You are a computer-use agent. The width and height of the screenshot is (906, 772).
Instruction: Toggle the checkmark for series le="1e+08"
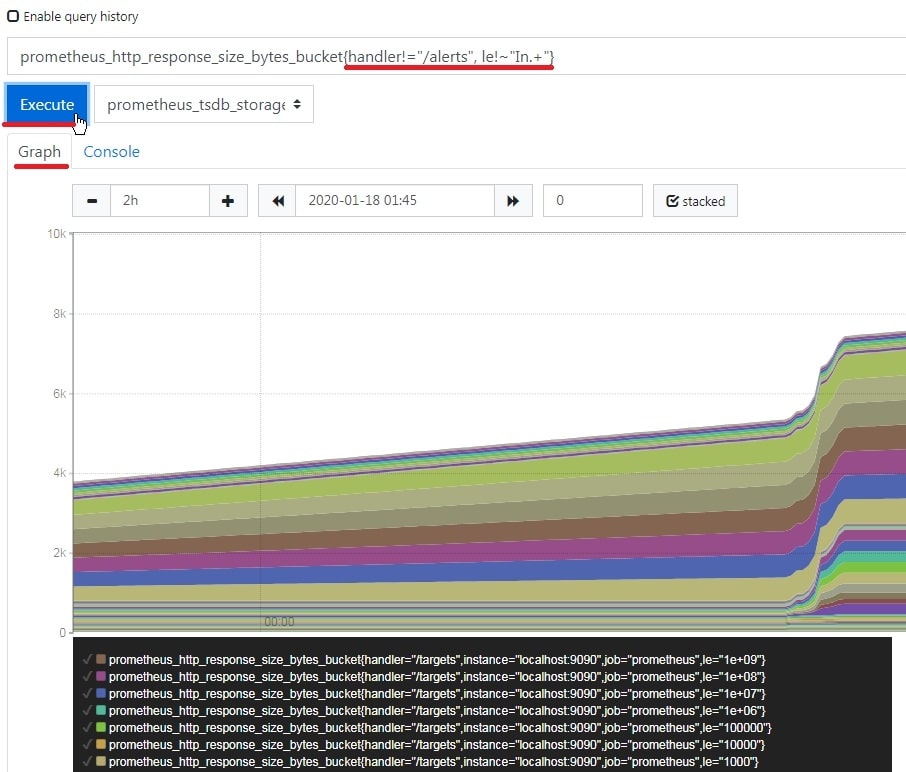pos(87,676)
